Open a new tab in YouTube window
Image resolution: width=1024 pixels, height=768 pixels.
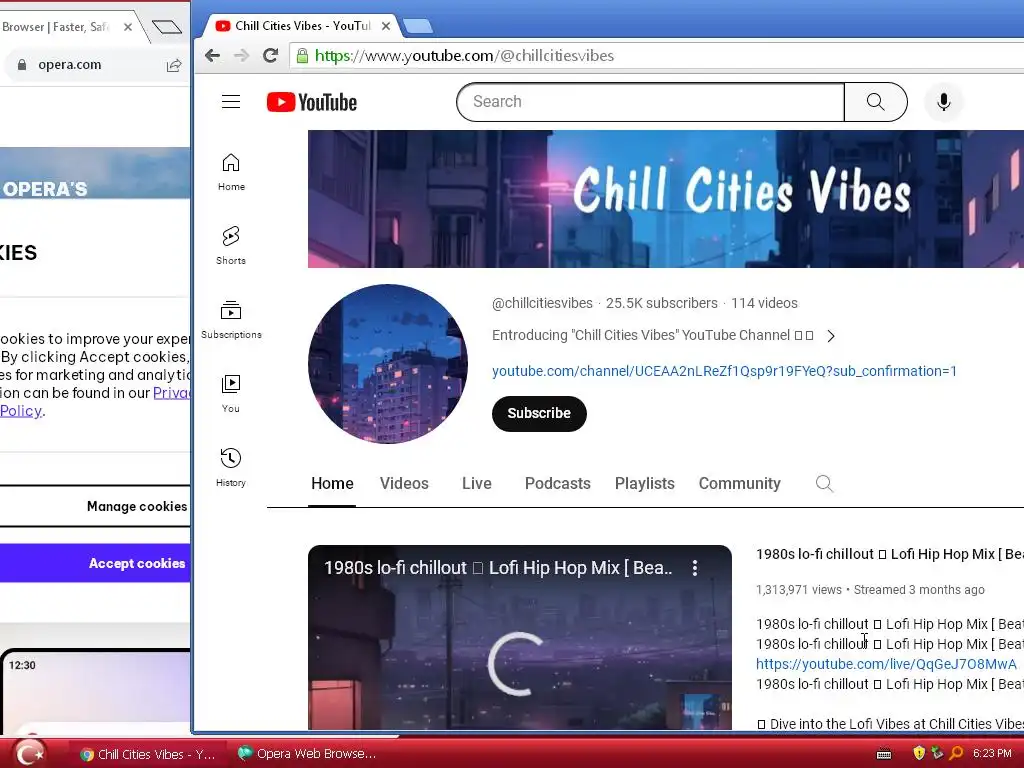tap(417, 26)
